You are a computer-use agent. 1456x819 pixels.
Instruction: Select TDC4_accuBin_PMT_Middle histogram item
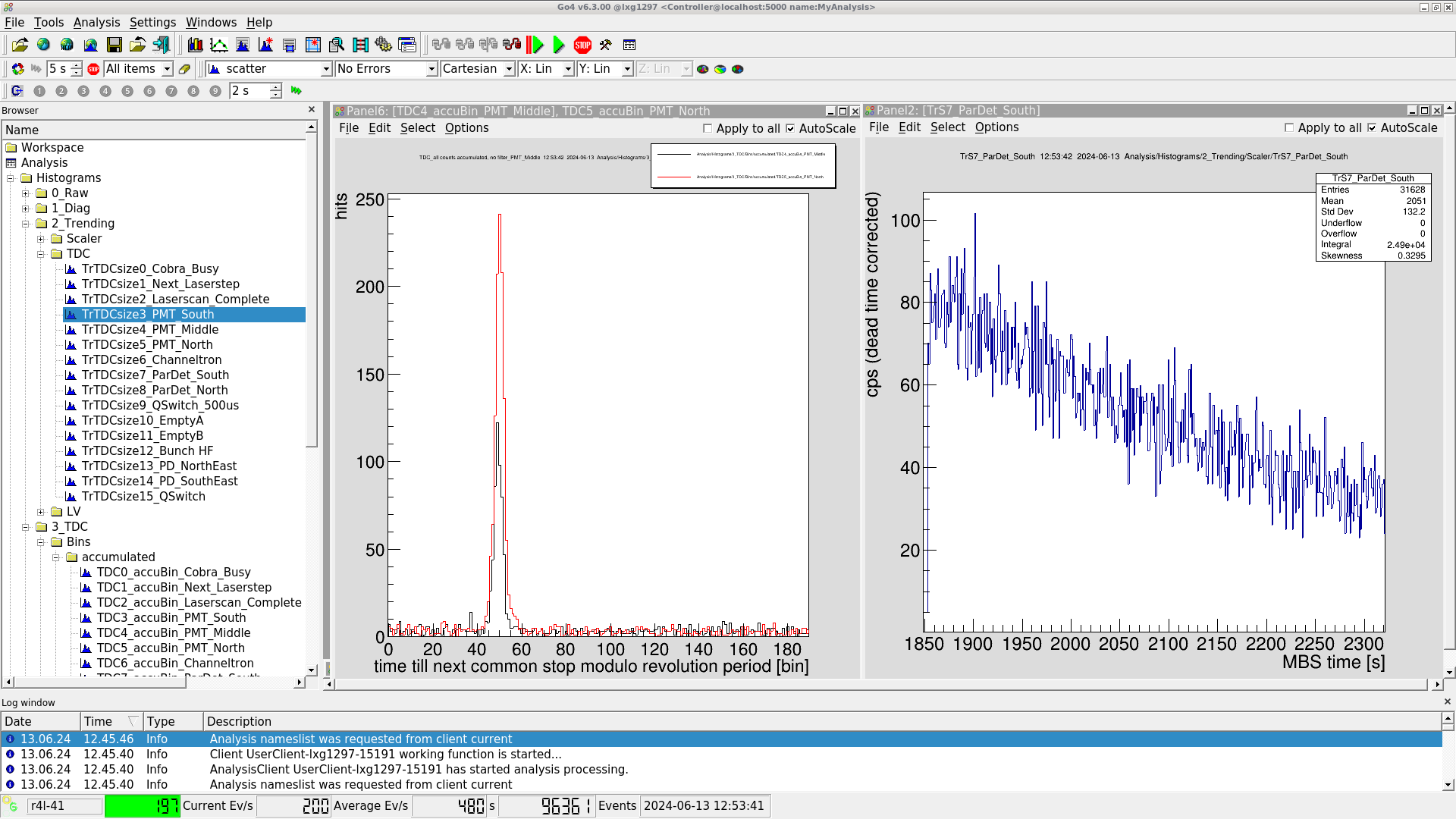click(174, 633)
